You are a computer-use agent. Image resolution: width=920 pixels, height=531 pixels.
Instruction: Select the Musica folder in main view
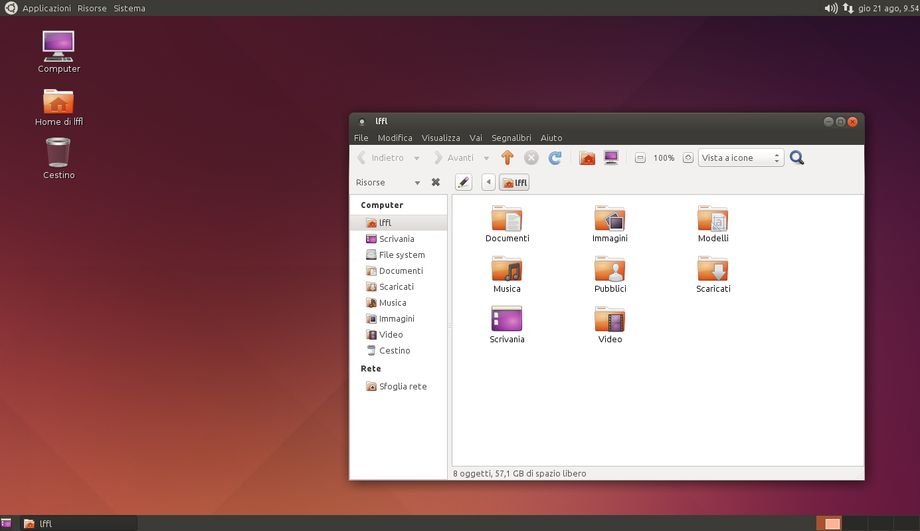[507, 274]
